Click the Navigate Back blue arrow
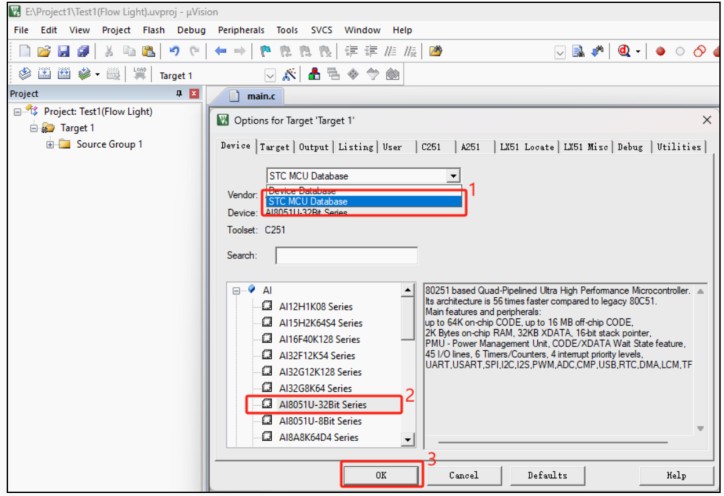Screen dimensions: 724x496 (221, 51)
